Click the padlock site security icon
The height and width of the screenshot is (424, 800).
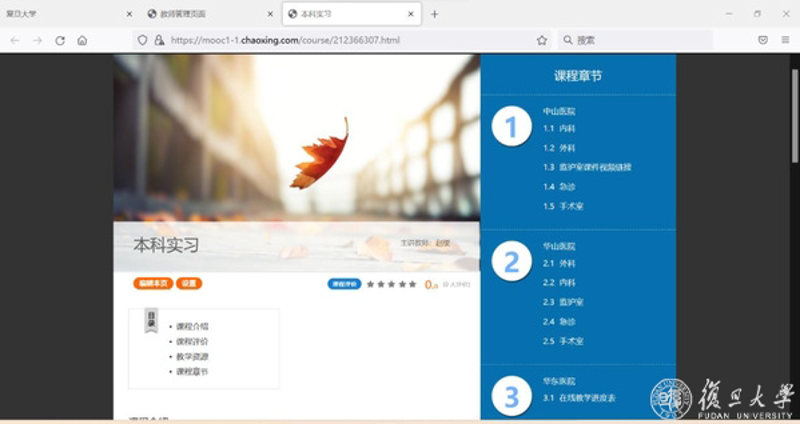pos(159,40)
